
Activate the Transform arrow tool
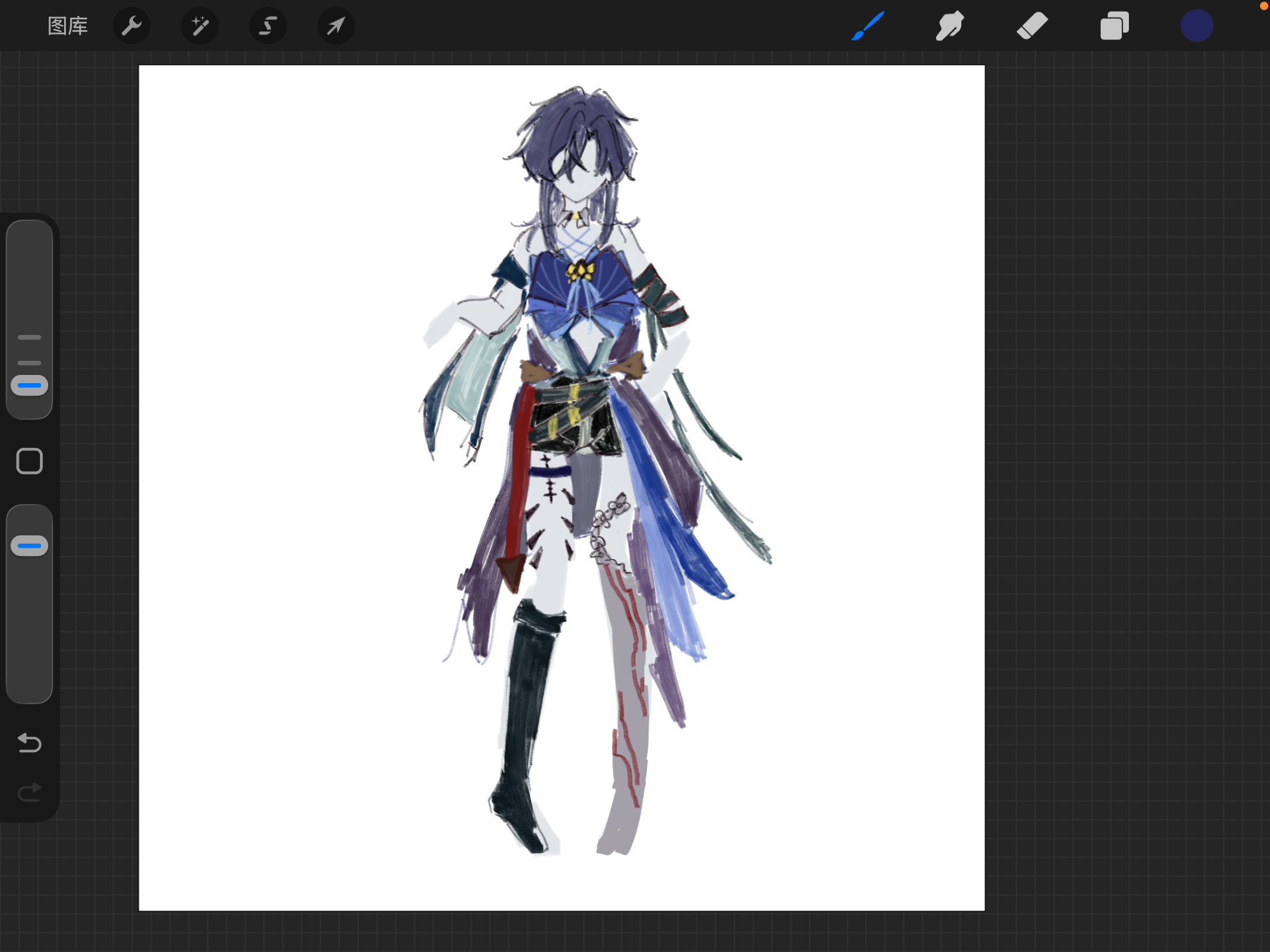336,26
